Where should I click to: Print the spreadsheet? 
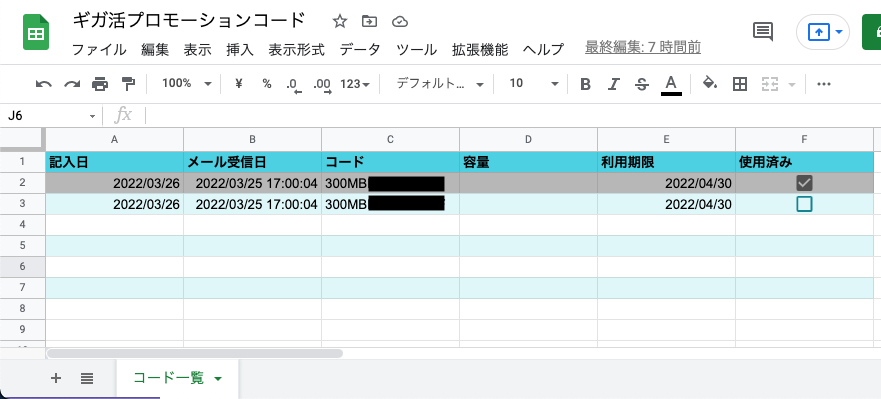pos(100,84)
